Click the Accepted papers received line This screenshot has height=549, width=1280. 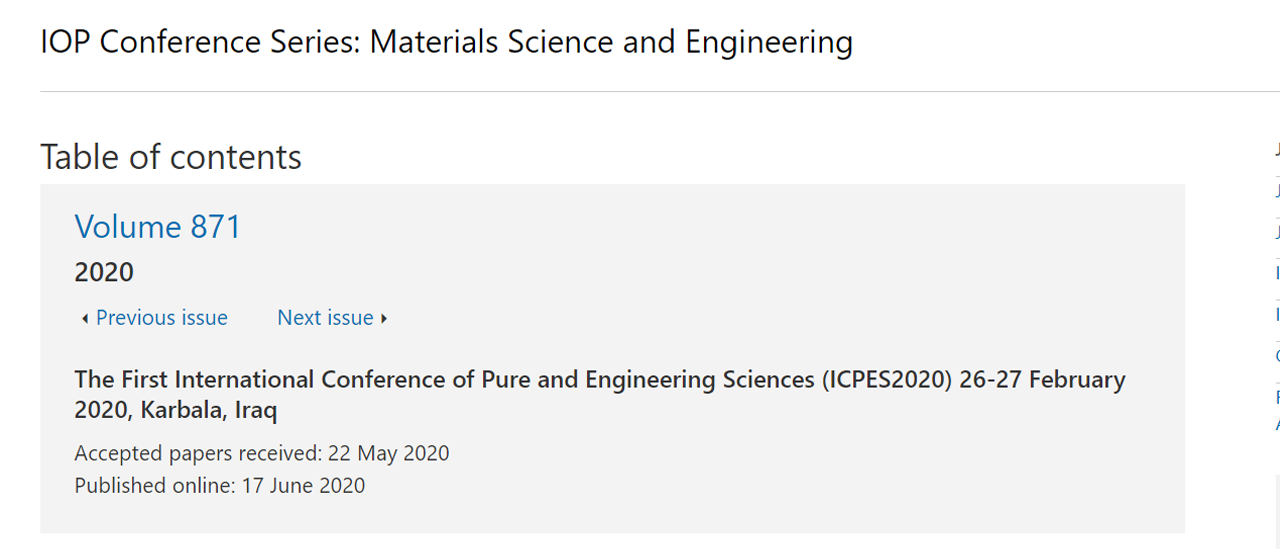(x=262, y=453)
